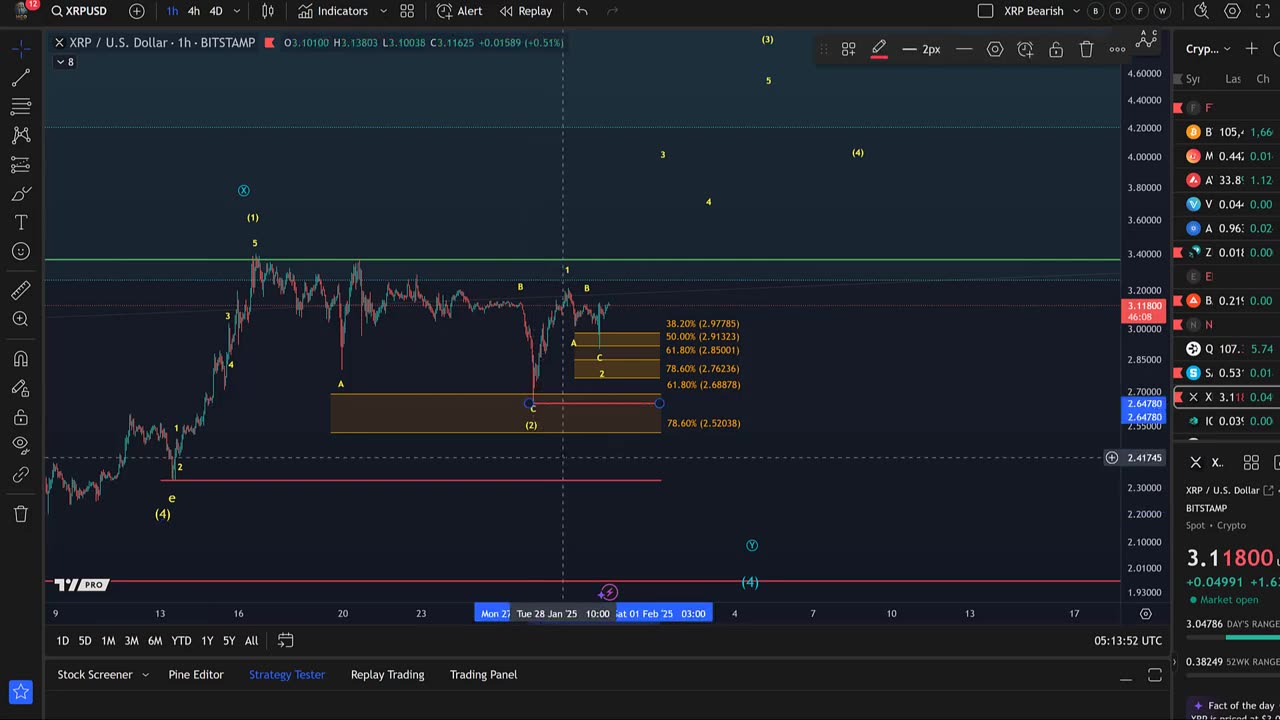
Task: Toggle lock all drawings
Action: (20, 417)
